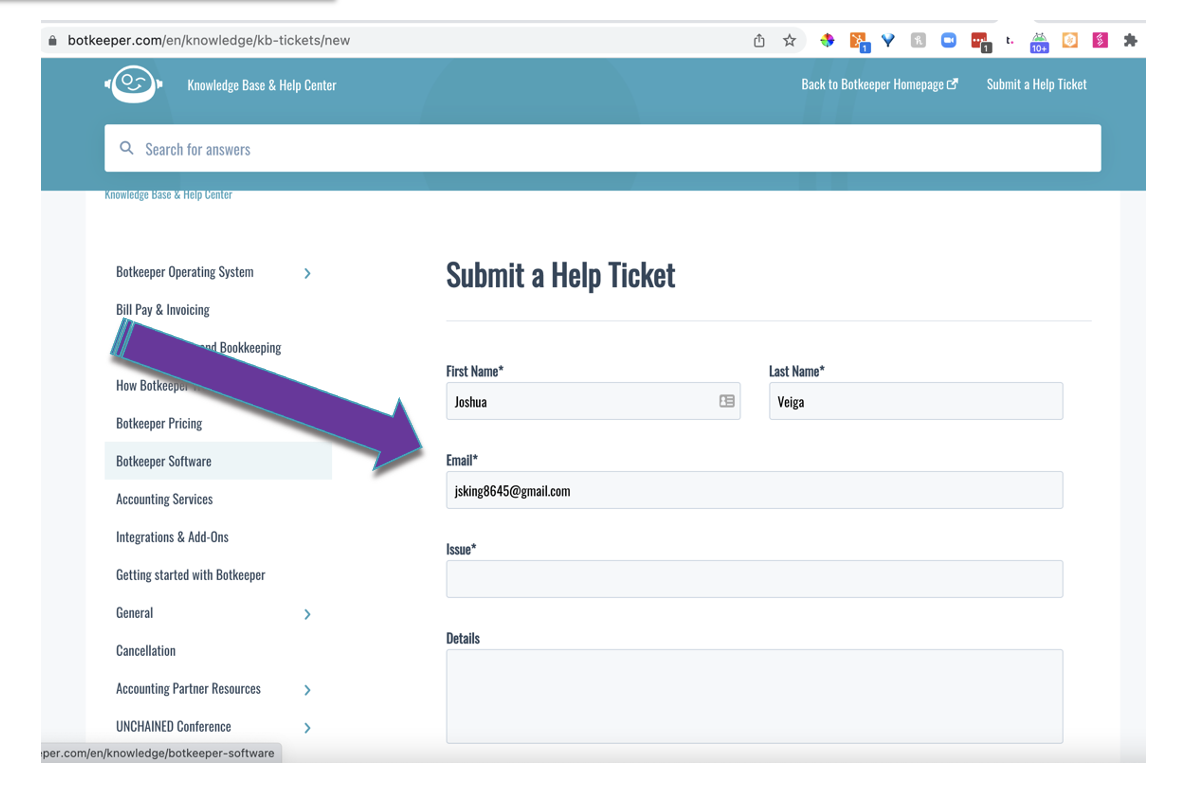Expand Accounting Partner Resources chevron
This screenshot has height=800, width=1186.
[307, 690]
